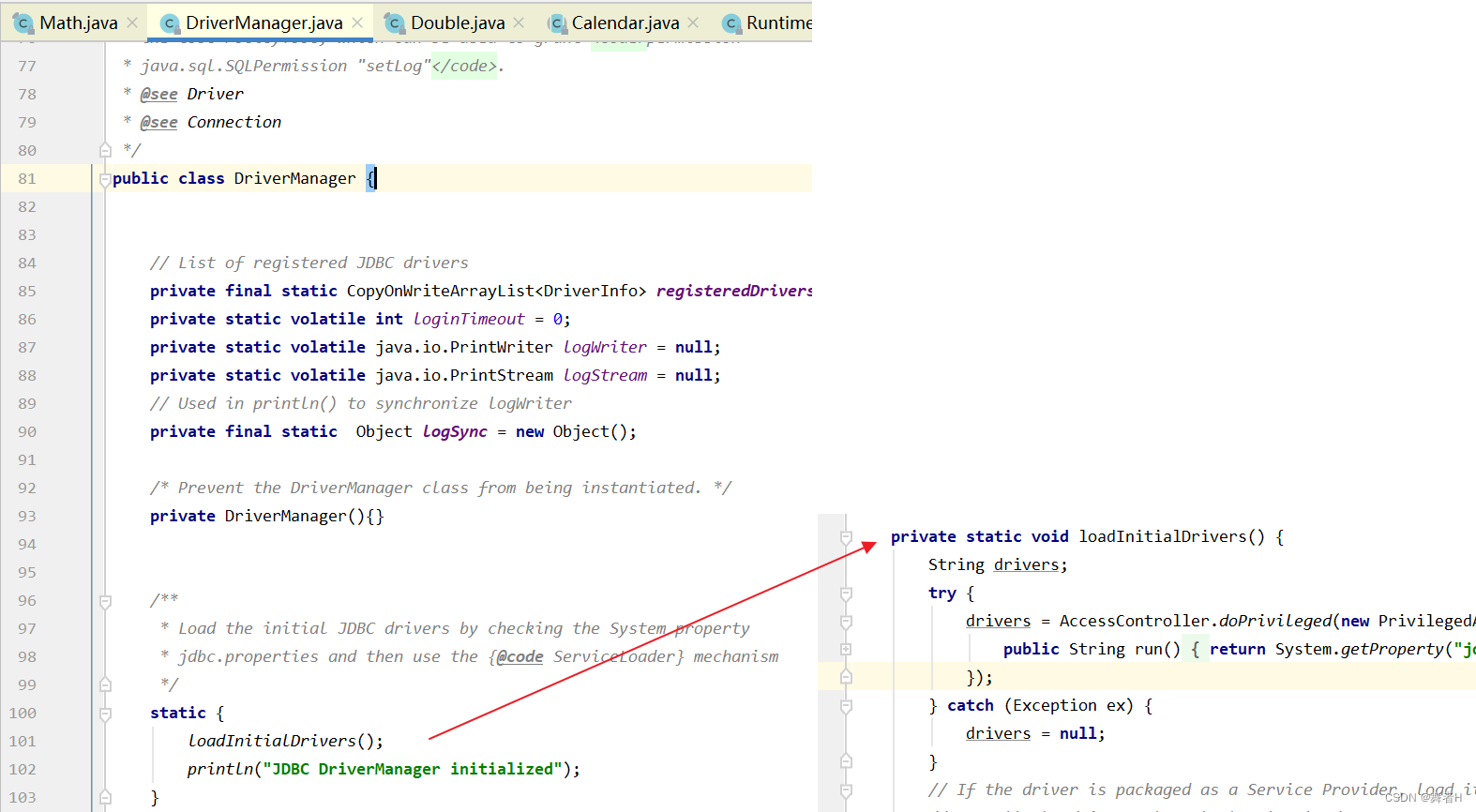Collapse the Javadoc comment ending at line 80
The image size is (1476, 812).
click(105, 150)
